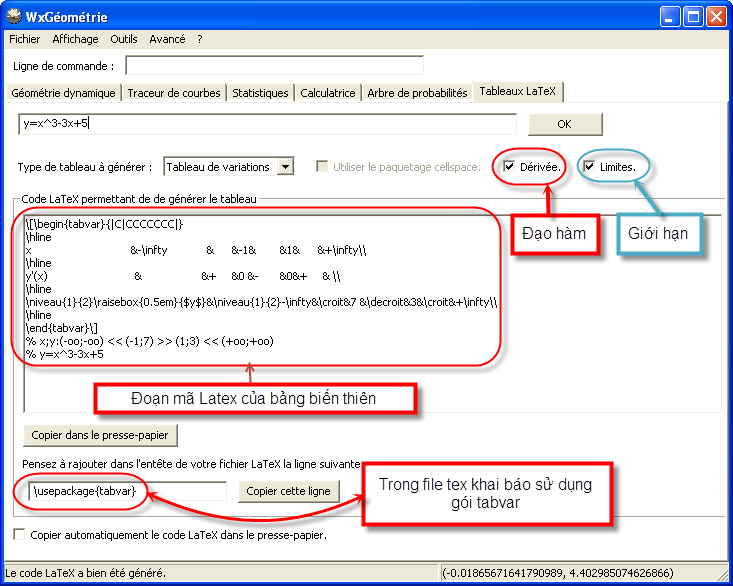The image size is (733, 586).
Task: Click the \usepackage{tabvar} text field
Action: (127, 491)
